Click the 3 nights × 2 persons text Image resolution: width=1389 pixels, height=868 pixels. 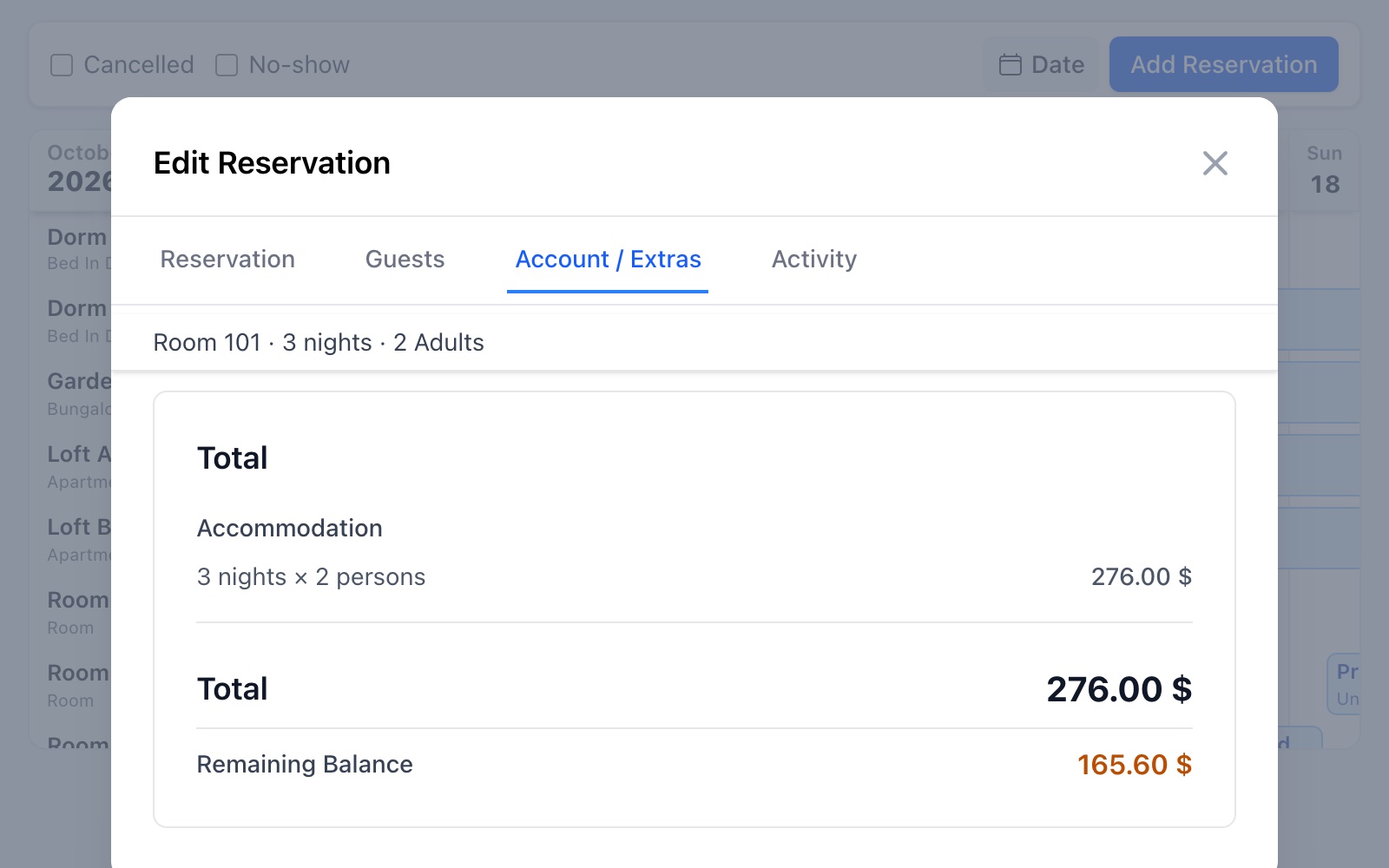[311, 577]
